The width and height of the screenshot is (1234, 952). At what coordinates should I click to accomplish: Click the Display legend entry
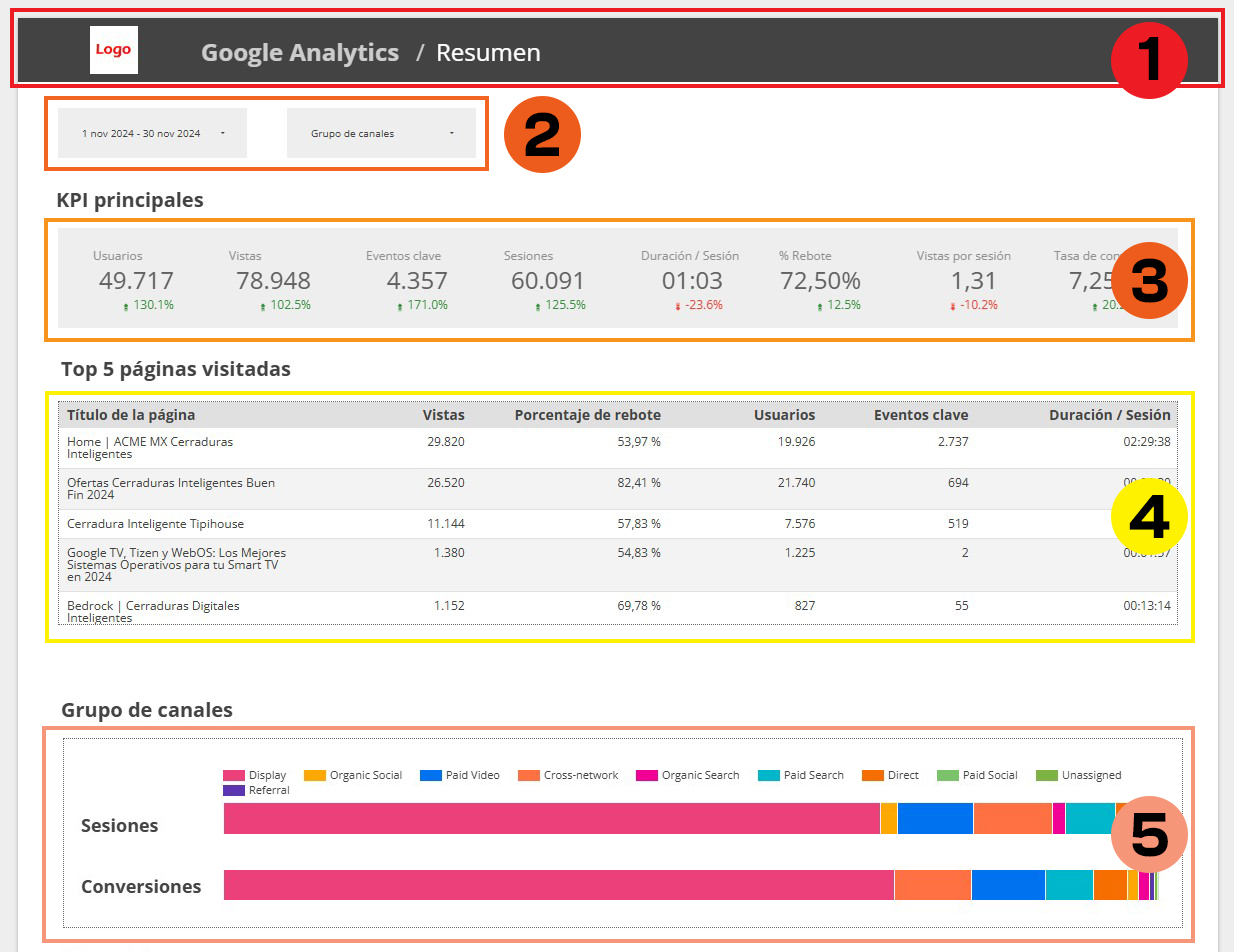[255, 775]
